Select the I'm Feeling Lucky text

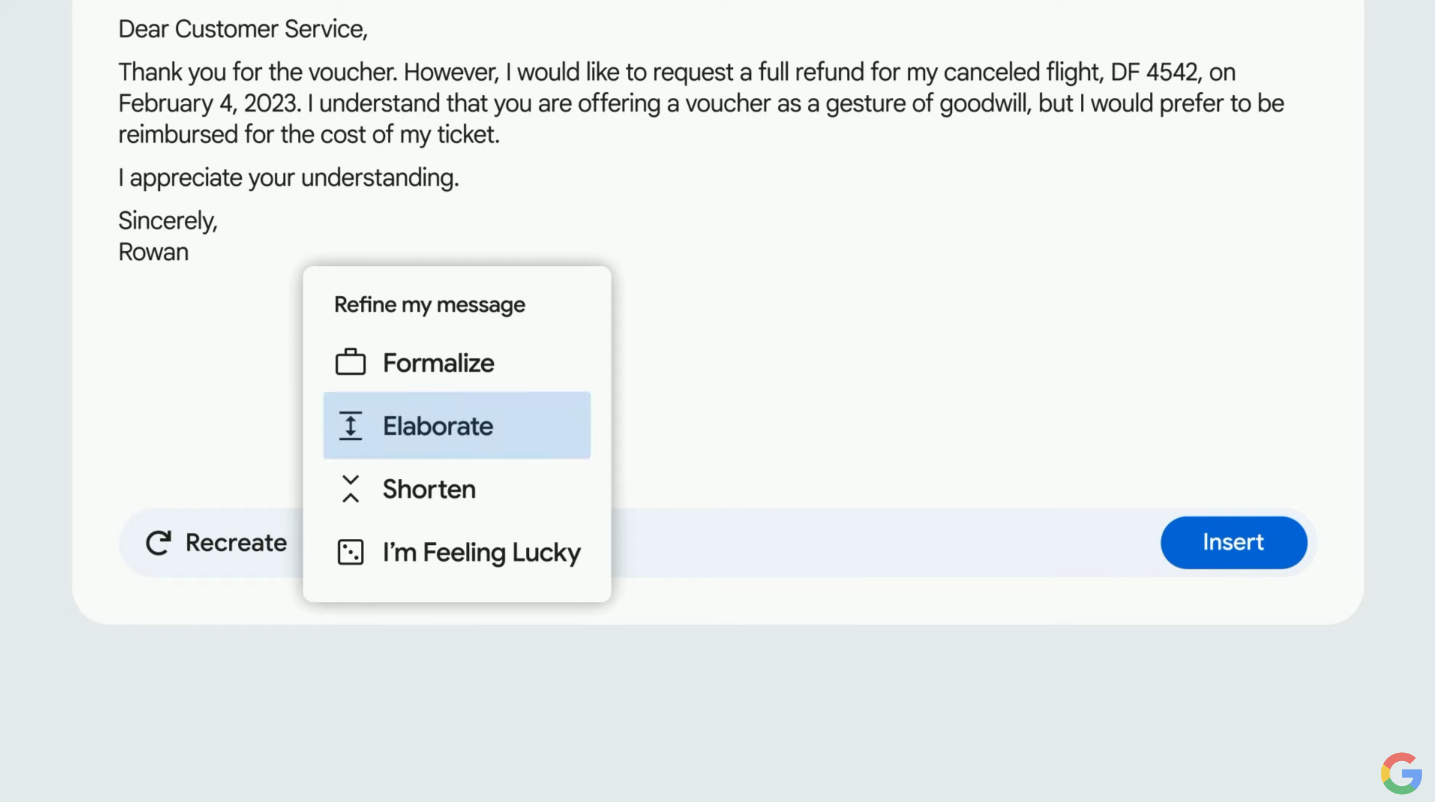pyautogui.click(x=481, y=552)
